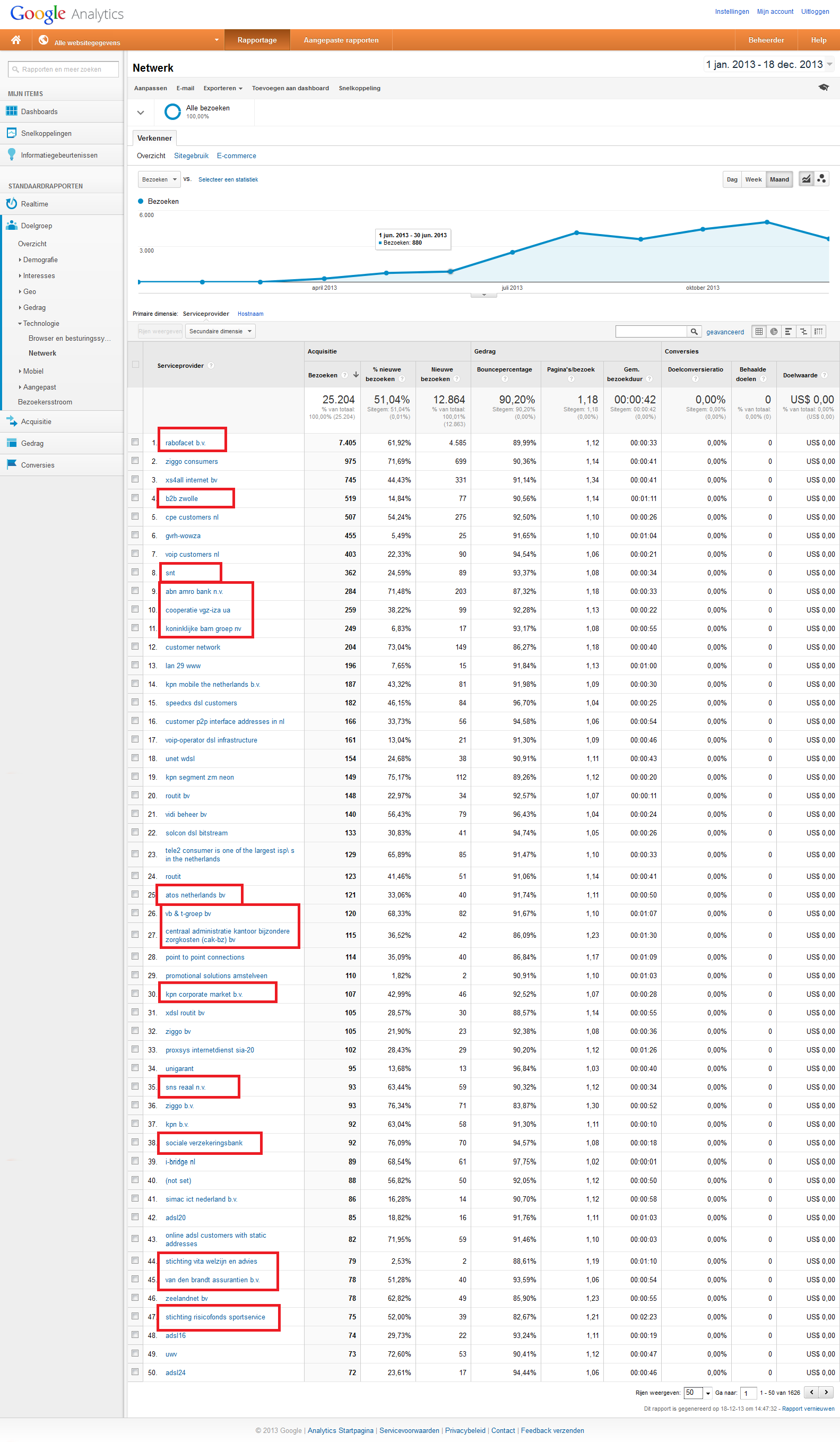Select the pivot table view icon
The width and height of the screenshot is (840, 1442).
818,331
